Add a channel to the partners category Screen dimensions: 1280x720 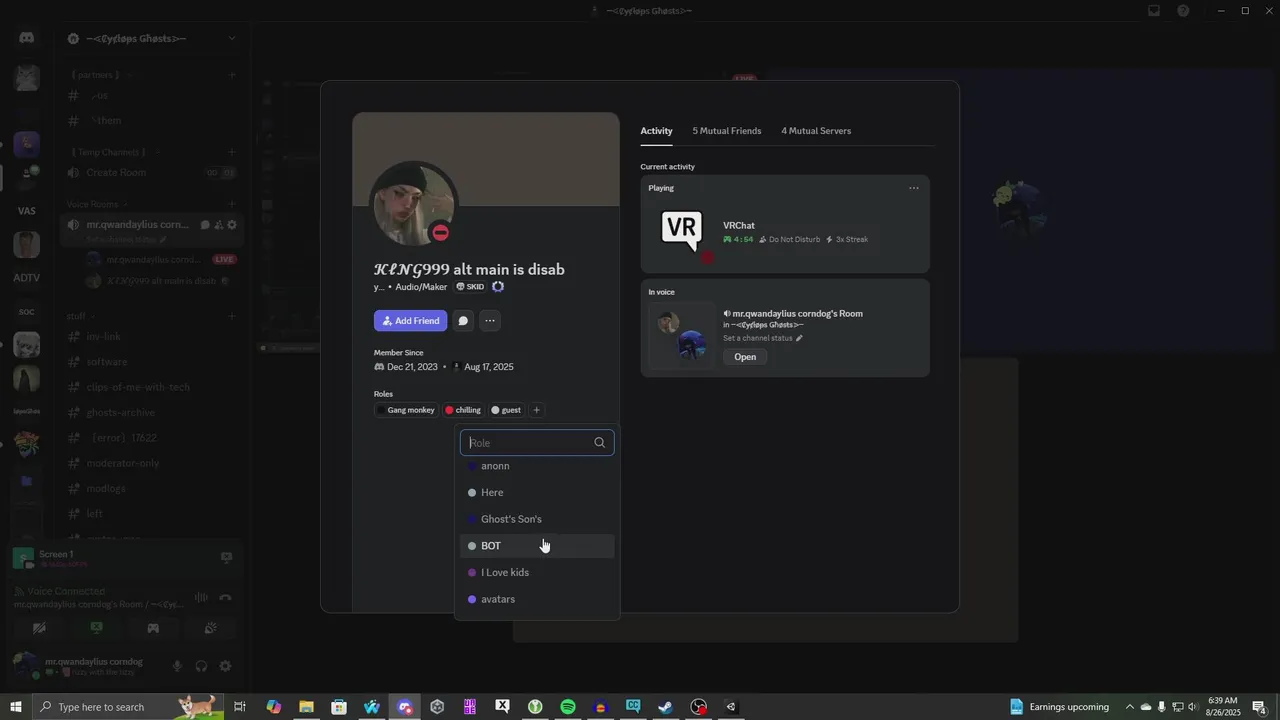pyautogui.click(x=231, y=75)
